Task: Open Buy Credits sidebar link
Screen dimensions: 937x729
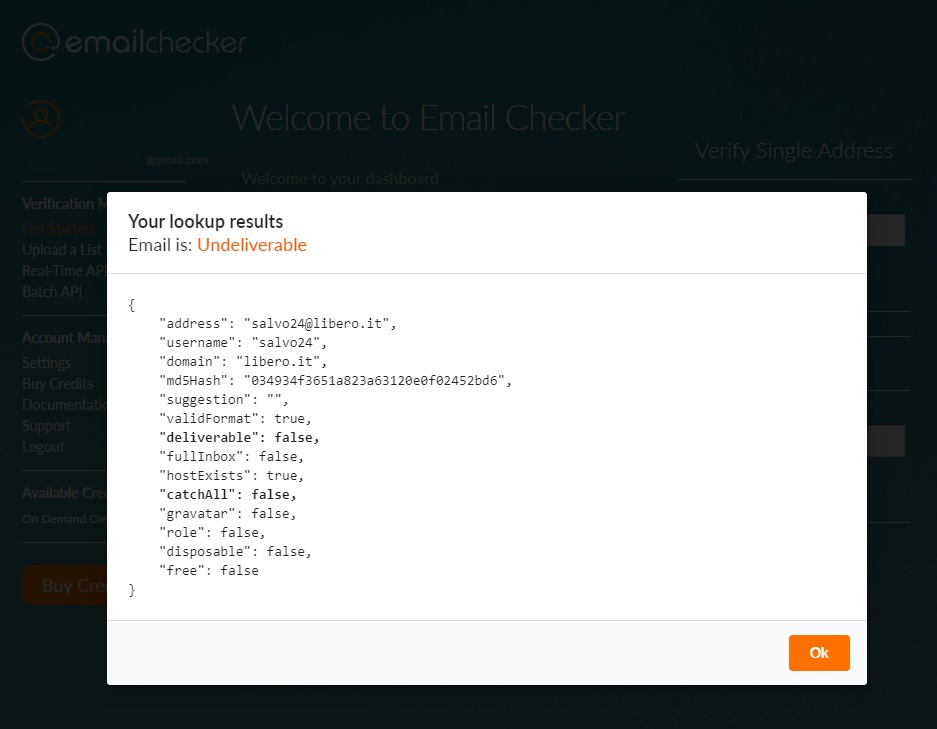Action: [58, 384]
